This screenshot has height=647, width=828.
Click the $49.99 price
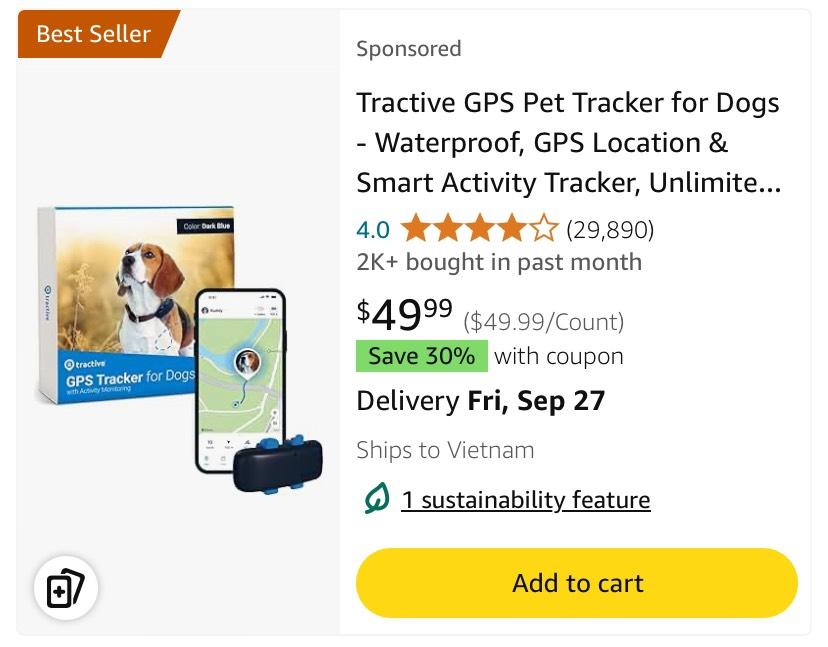point(405,314)
